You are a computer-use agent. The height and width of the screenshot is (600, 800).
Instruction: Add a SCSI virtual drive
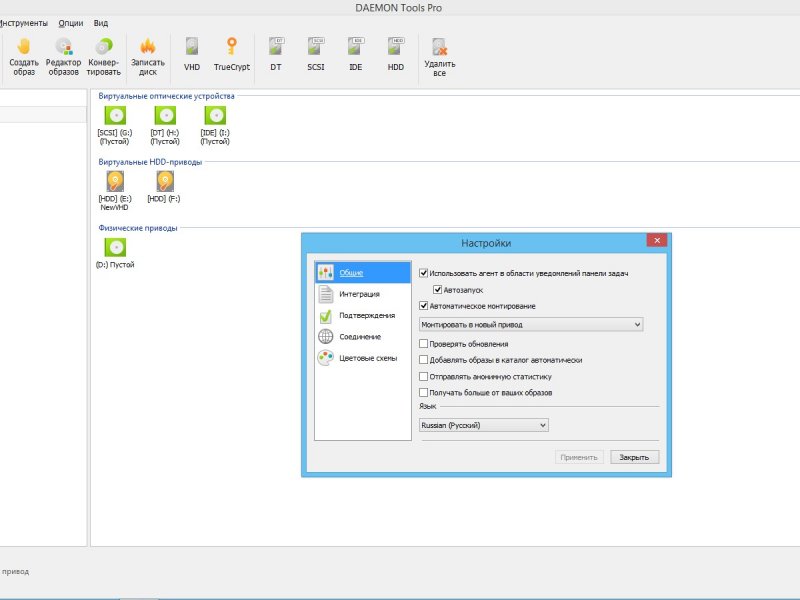316,54
